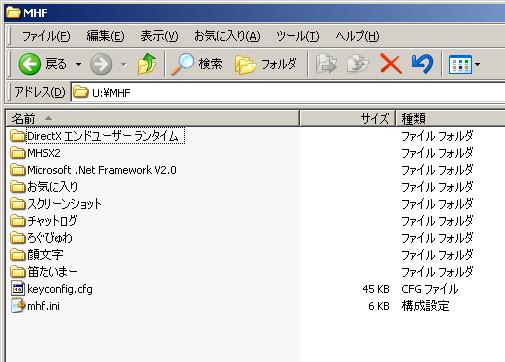Sort by サイズ column header
The image size is (505, 362).
pos(348,118)
